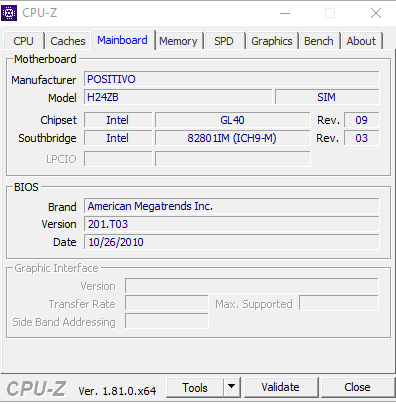This screenshot has width=396, height=404.
Task: Open the Caches tab
Action: 68,41
